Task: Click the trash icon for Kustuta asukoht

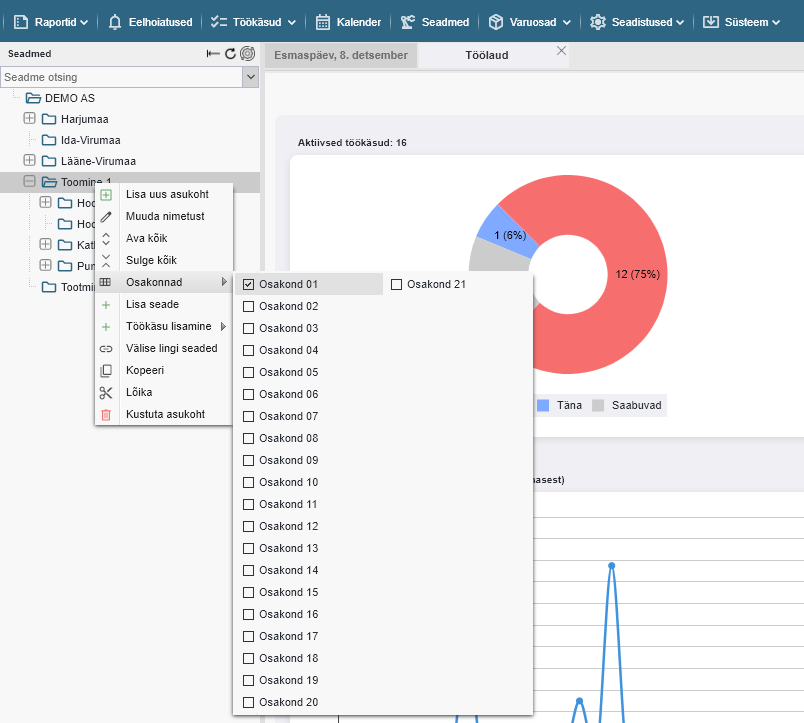Action: point(106,414)
